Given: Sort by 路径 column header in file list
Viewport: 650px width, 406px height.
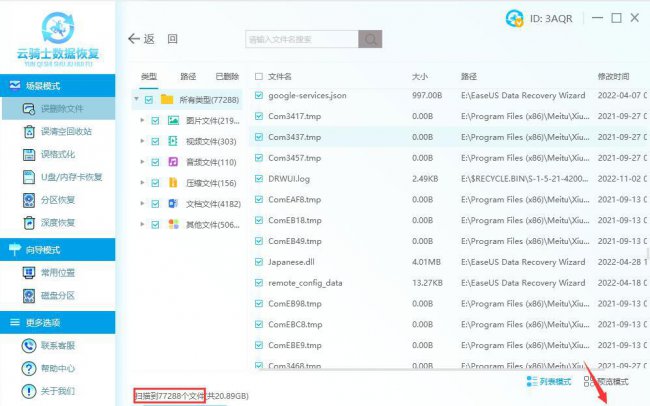Looking at the screenshot, I should [469, 76].
